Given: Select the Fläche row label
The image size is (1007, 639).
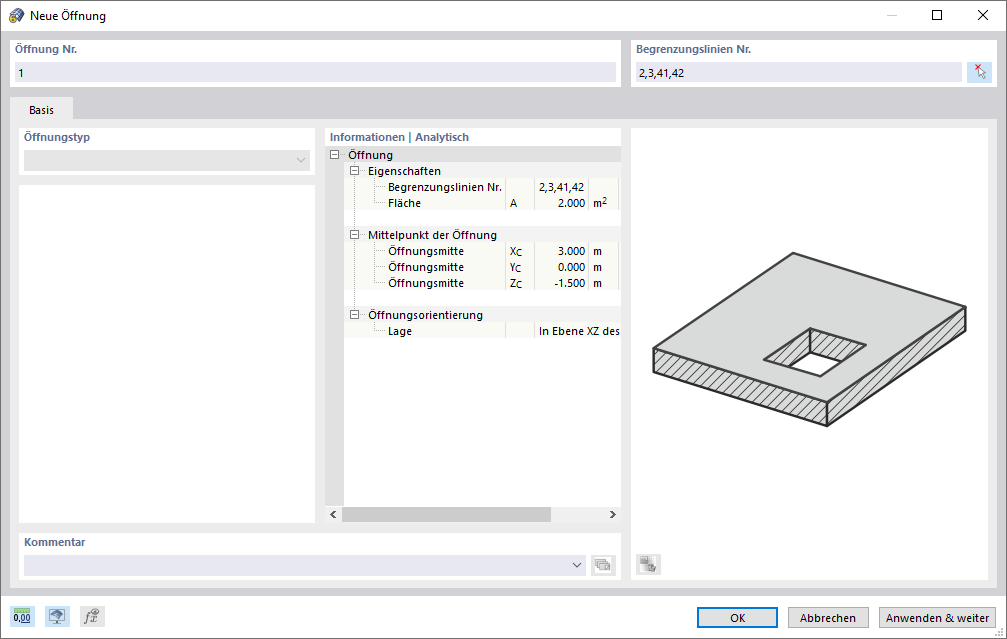Looking at the screenshot, I should tap(404, 203).
